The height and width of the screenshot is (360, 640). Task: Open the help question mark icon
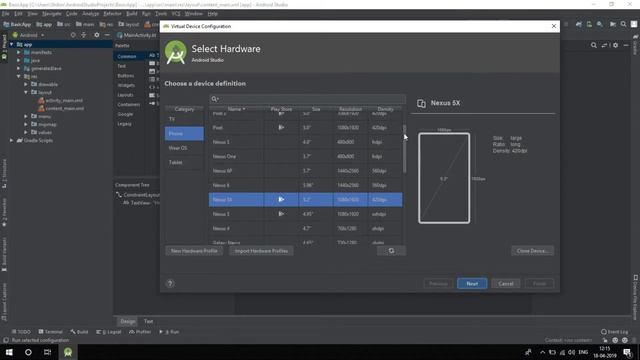click(x=170, y=283)
